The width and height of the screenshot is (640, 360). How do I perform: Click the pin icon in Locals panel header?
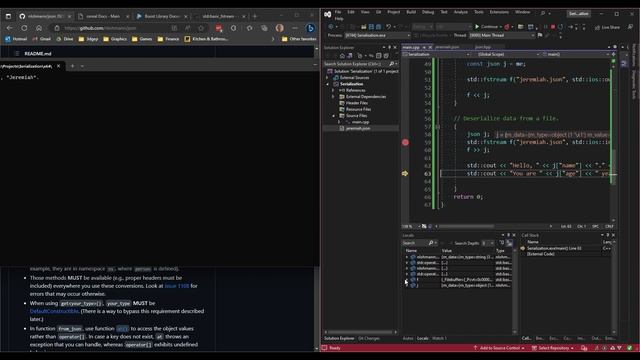click(508, 235)
